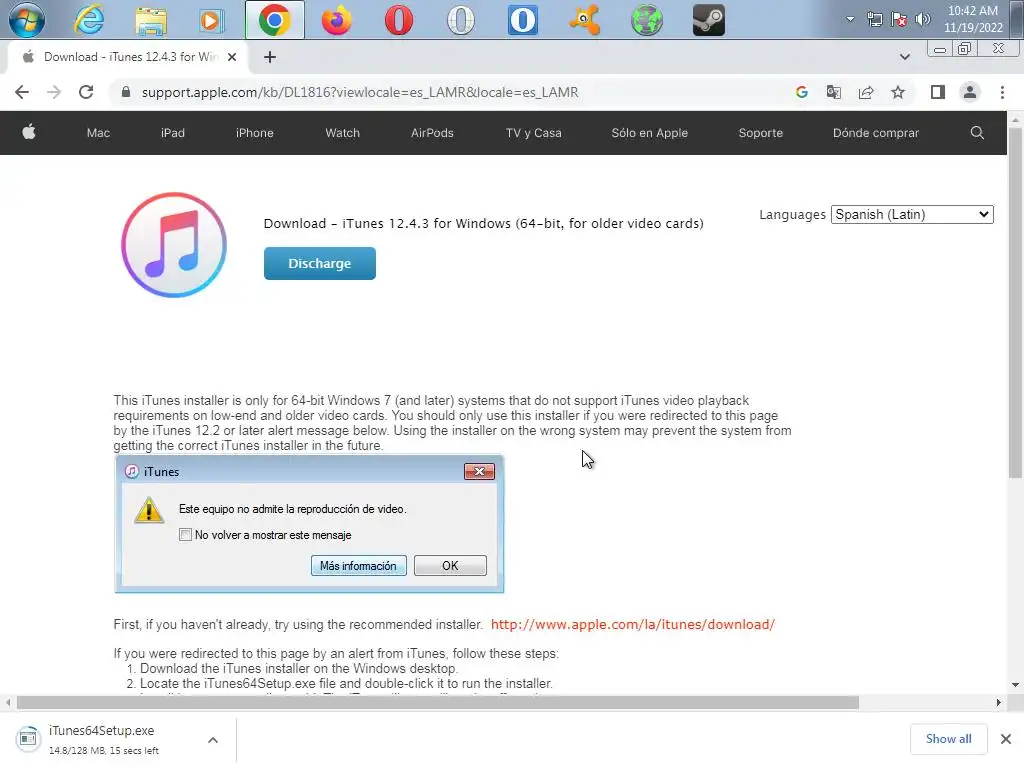1024x768 pixels.
Task: Launch Firefox from the taskbar
Action: coord(336,20)
